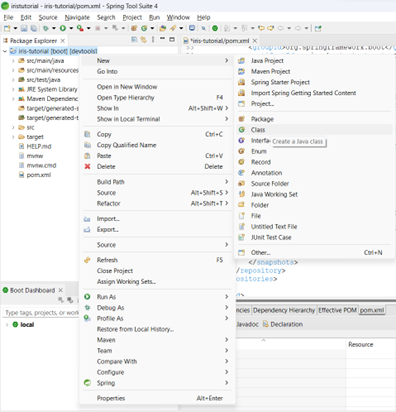Expand the src/test/java tree node
This screenshot has width=396, height=412.
pyautogui.click(x=13, y=80)
